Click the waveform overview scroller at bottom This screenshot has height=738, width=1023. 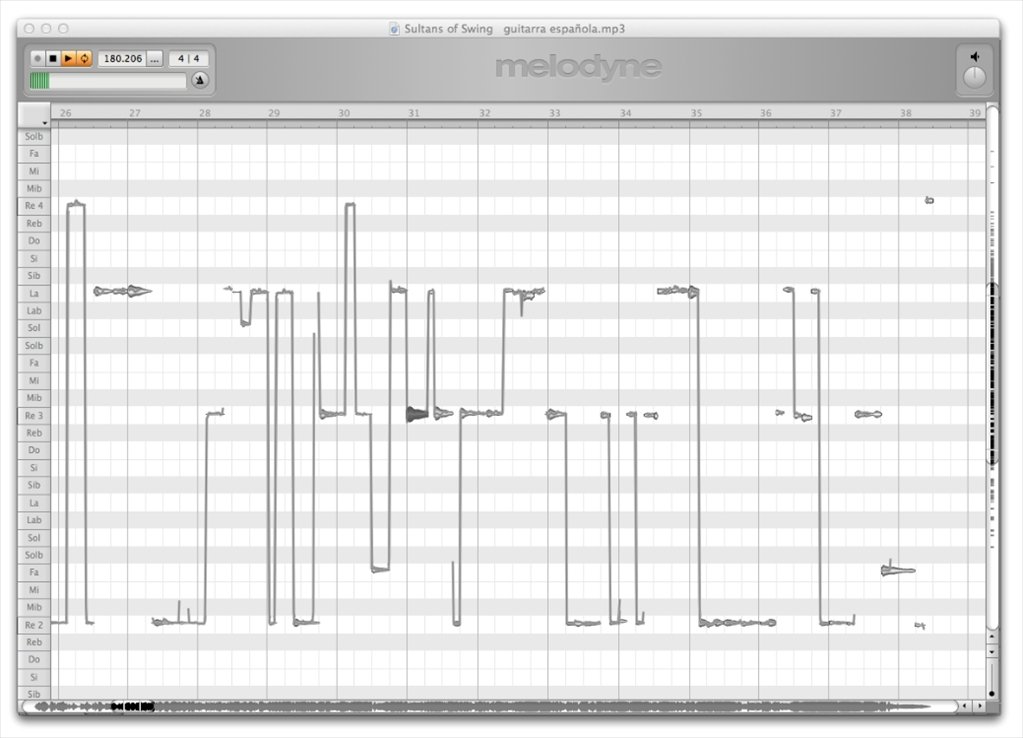(x=489, y=706)
